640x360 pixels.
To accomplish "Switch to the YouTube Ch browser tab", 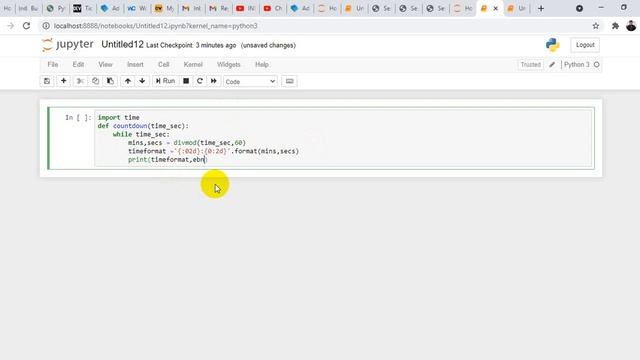I will pyautogui.click(x=273, y=8).
